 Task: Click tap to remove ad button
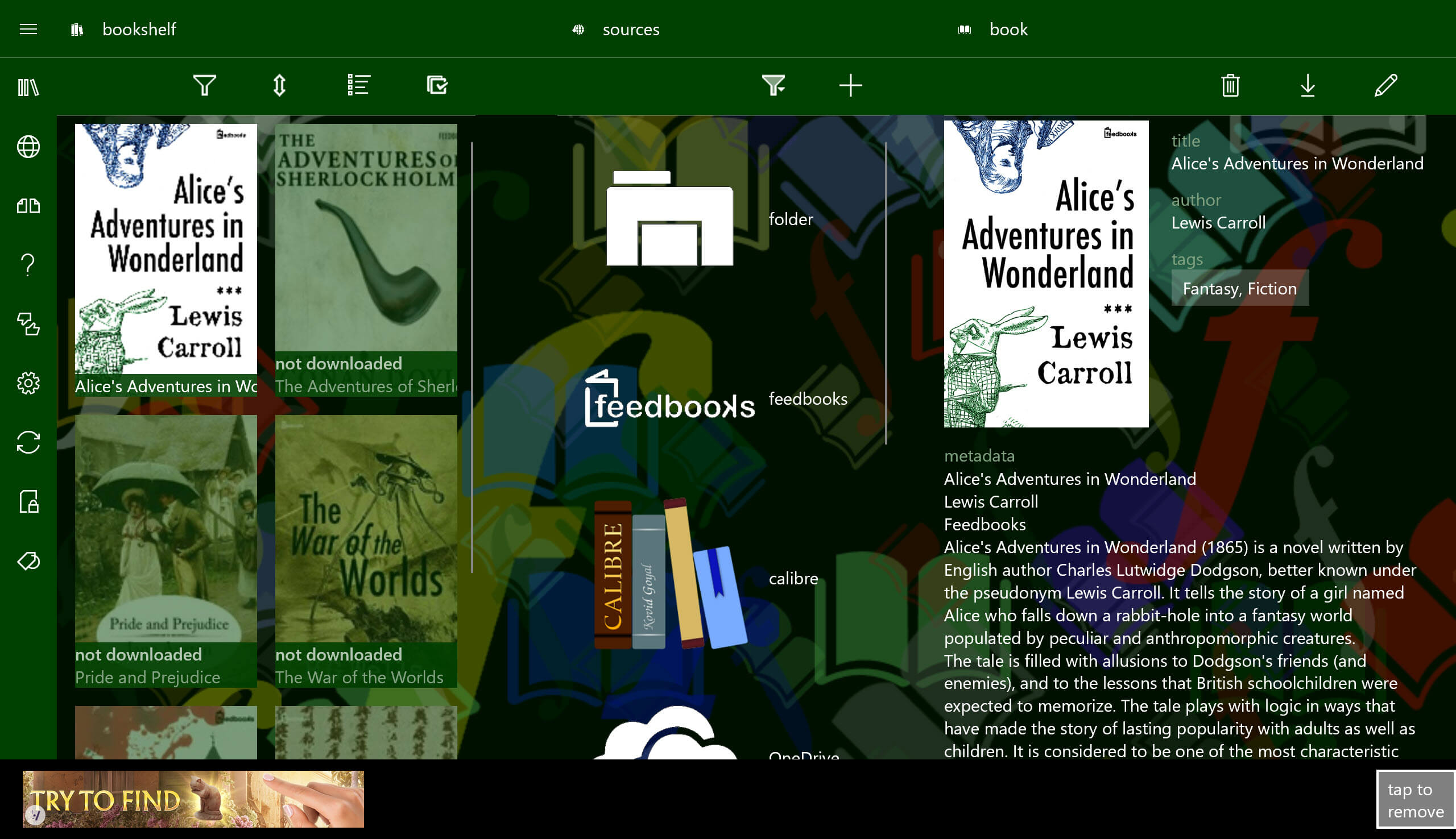coord(1415,800)
